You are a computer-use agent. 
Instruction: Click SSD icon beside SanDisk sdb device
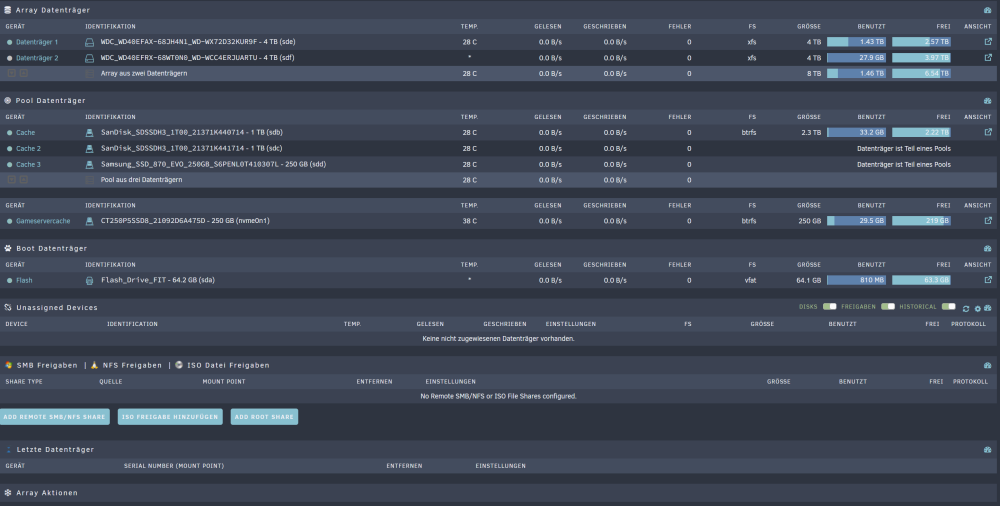[89, 133]
